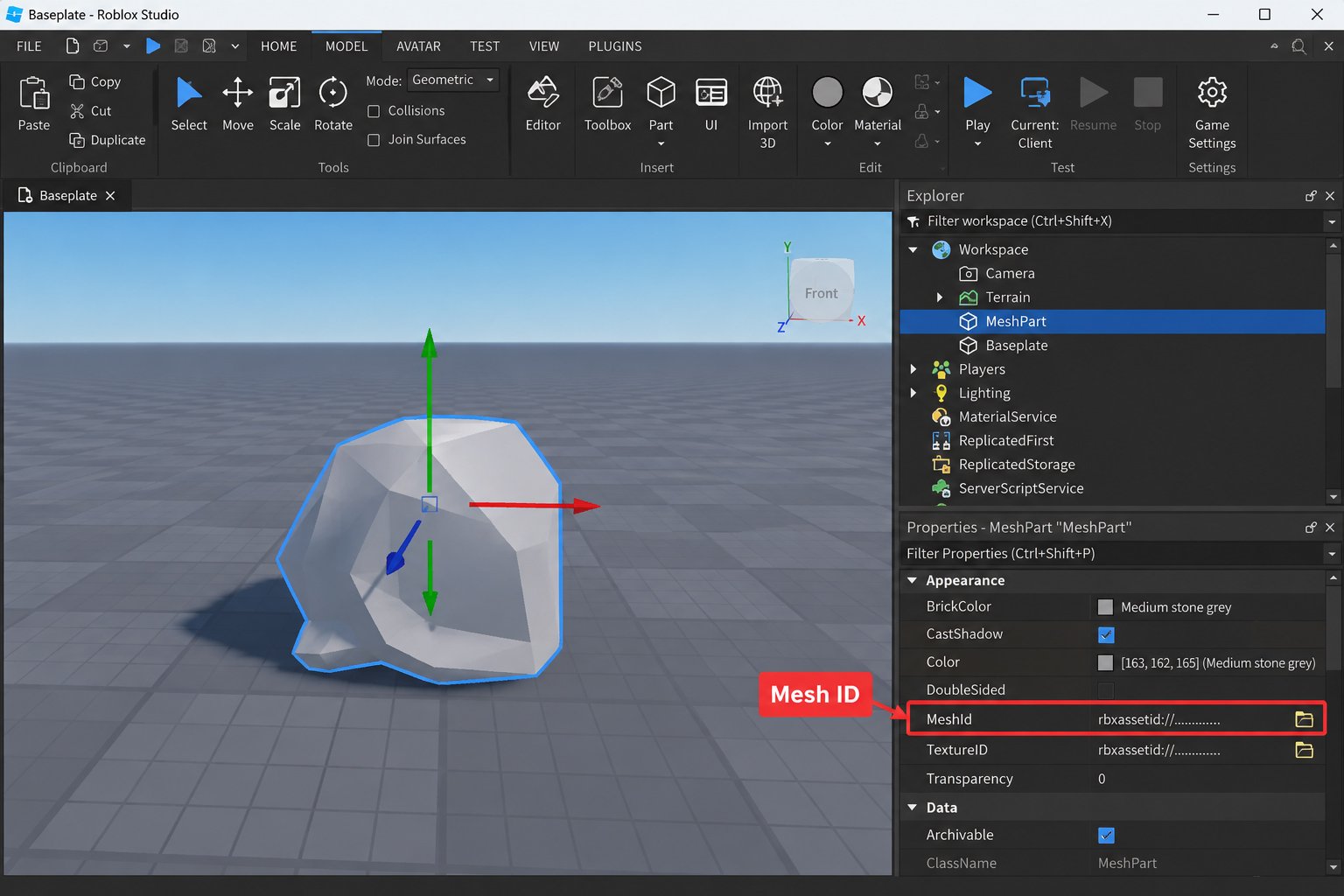Open the PLUGINS ribbon tab
The image size is (1344, 896).
(x=615, y=46)
